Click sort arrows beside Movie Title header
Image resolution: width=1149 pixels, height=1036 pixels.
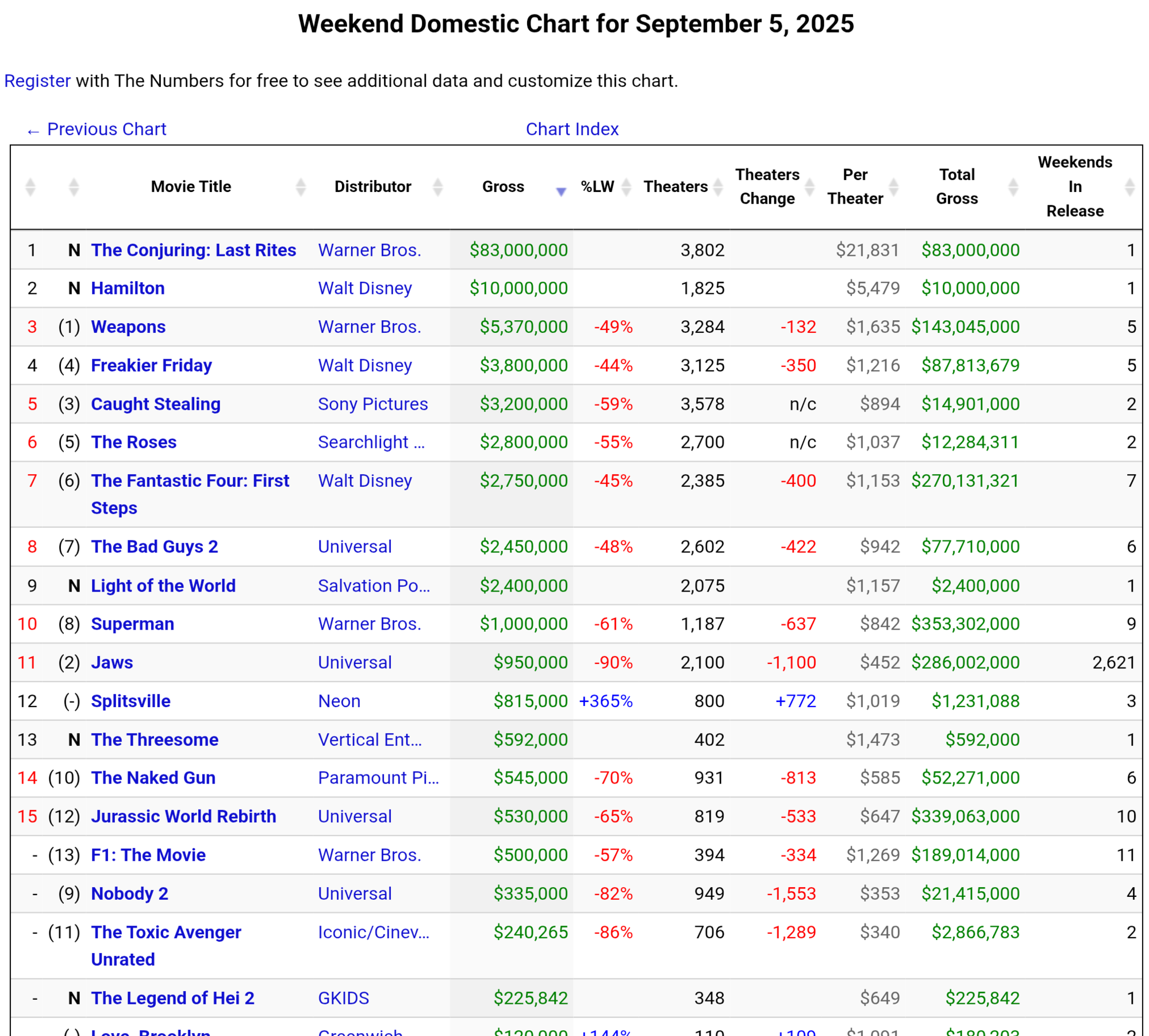click(x=301, y=187)
